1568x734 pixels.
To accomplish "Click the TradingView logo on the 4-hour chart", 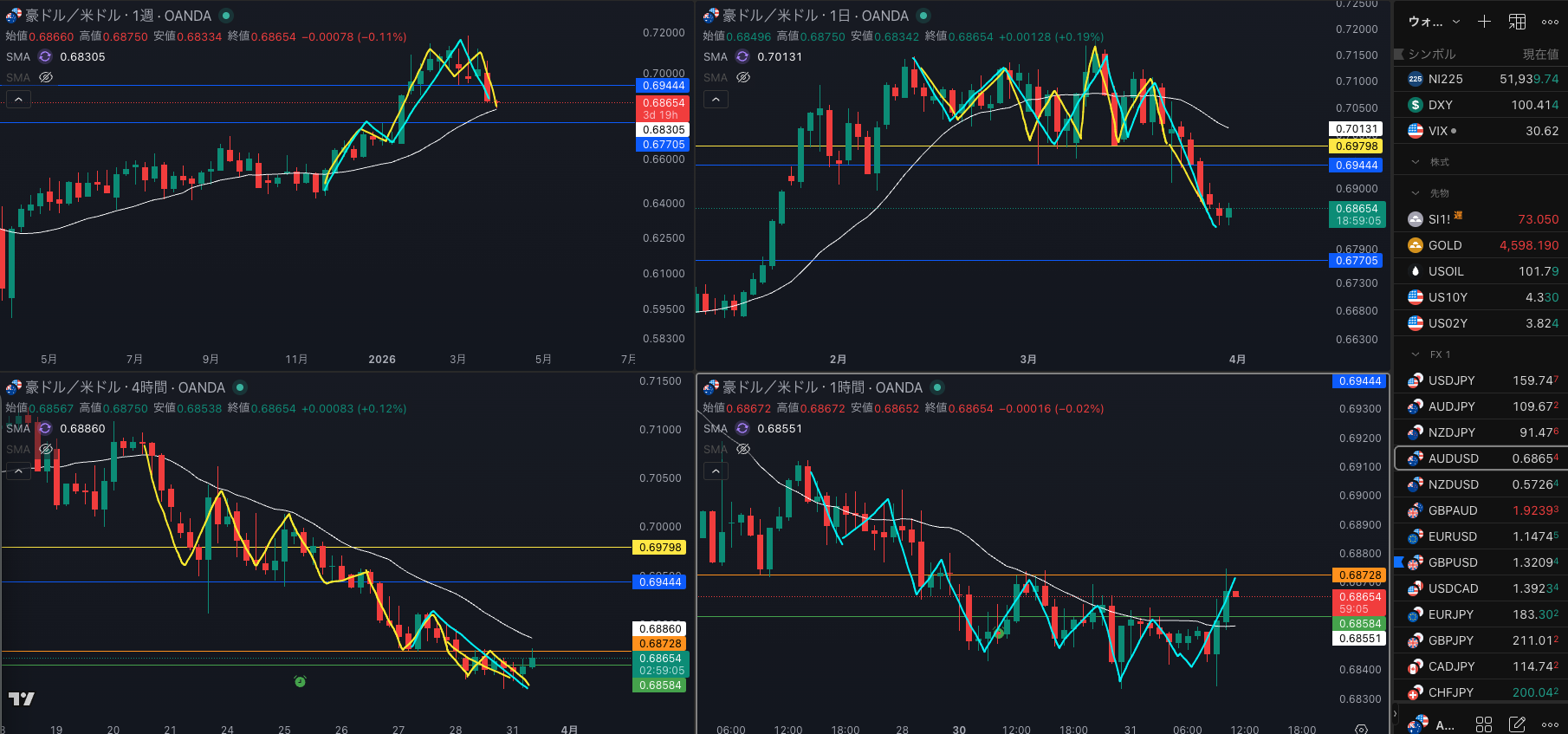I will pyautogui.click(x=22, y=698).
